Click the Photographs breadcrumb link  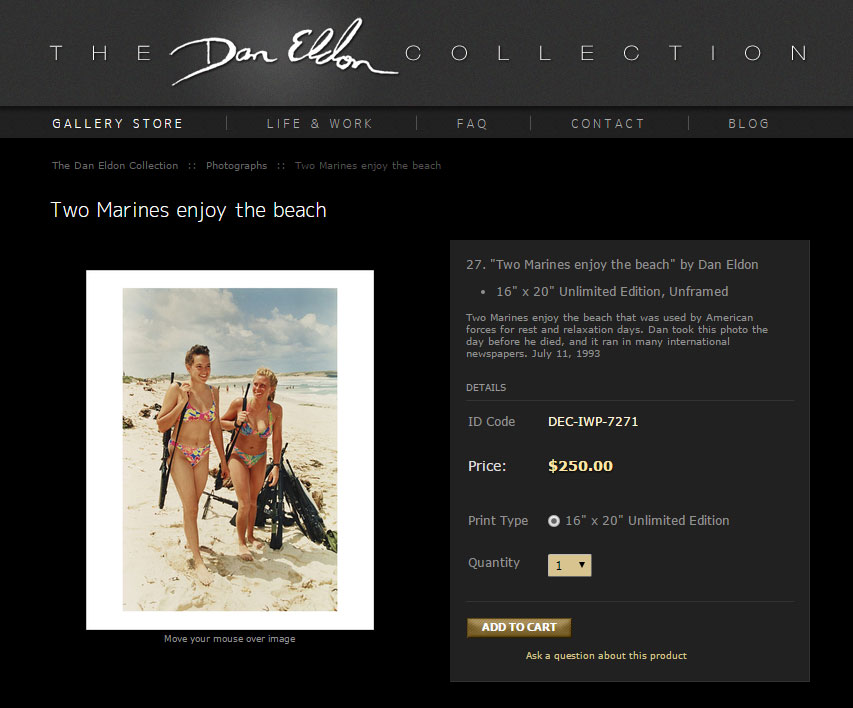(237, 165)
